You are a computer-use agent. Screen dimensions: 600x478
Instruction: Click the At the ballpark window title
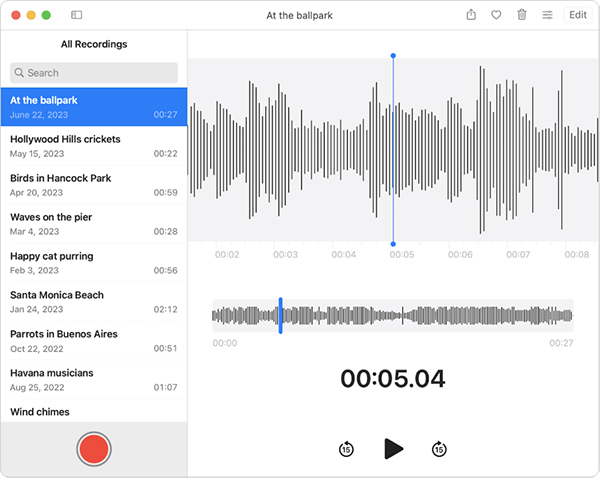pyautogui.click(x=300, y=16)
